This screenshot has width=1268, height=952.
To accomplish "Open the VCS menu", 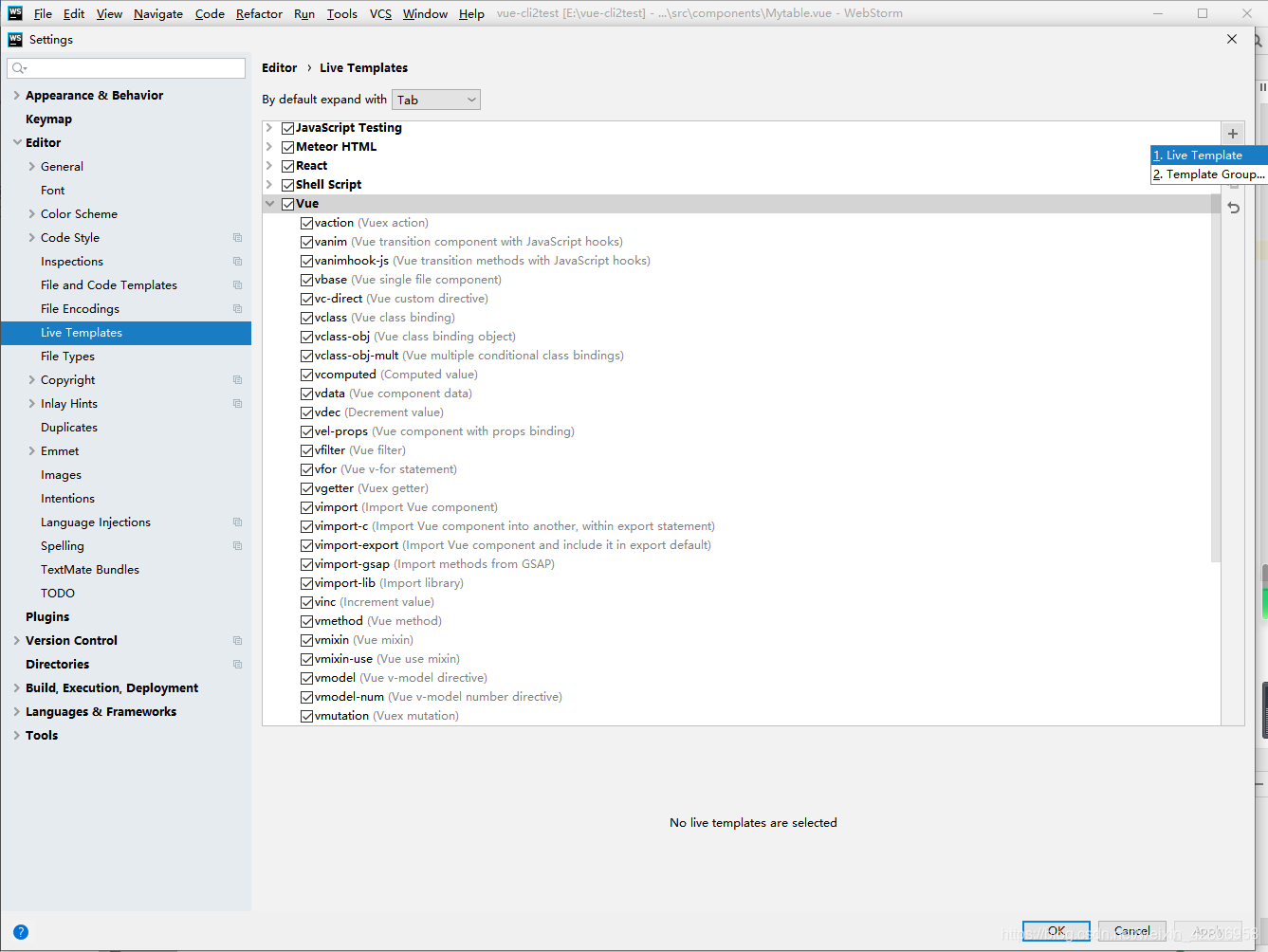I will pos(380,13).
